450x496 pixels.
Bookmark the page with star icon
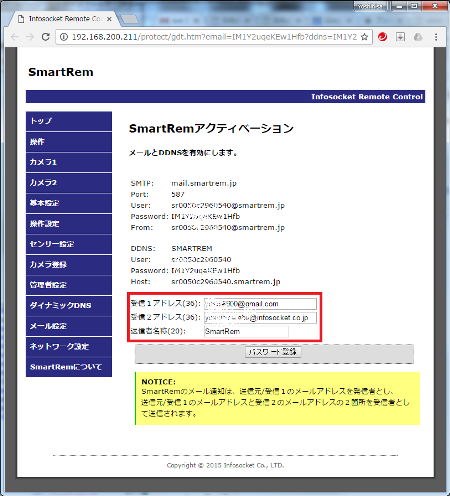click(365, 37)
